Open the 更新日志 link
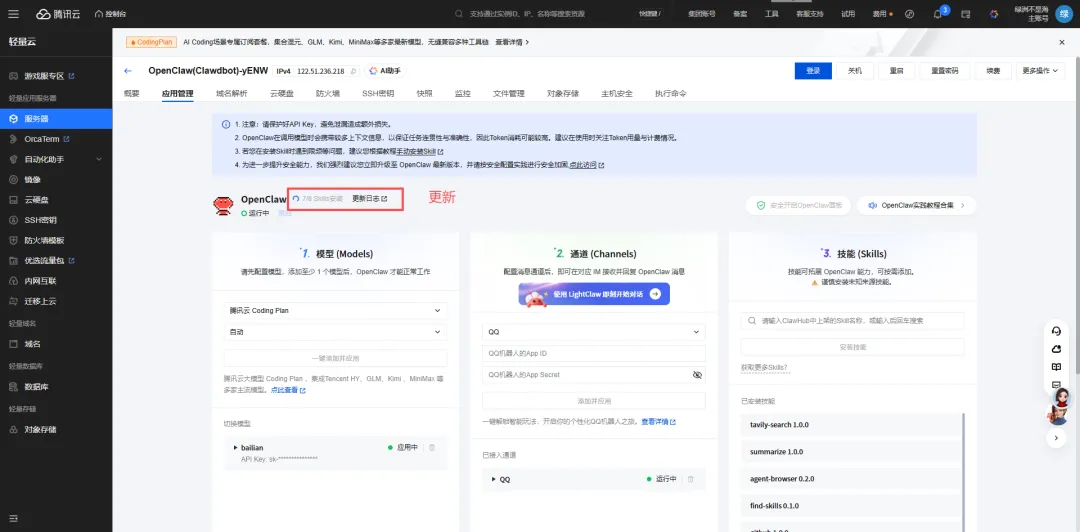The height and width of the screenshot is (532, 1080). pos(369,198)
